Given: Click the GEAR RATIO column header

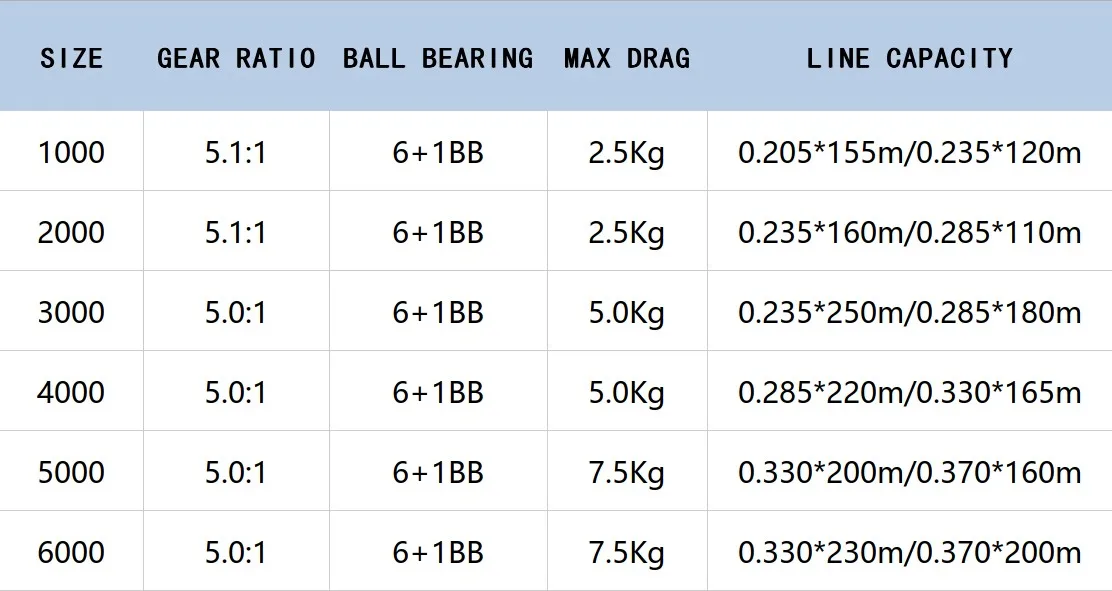Looking at the screenshot, I should tap(236, 58).
